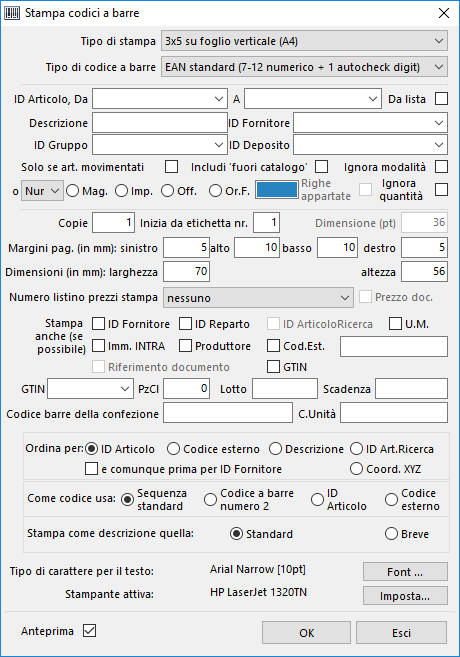Click the barcode icon in title bar
Viewport: 460px width, 657px height.
coord(12,13)
